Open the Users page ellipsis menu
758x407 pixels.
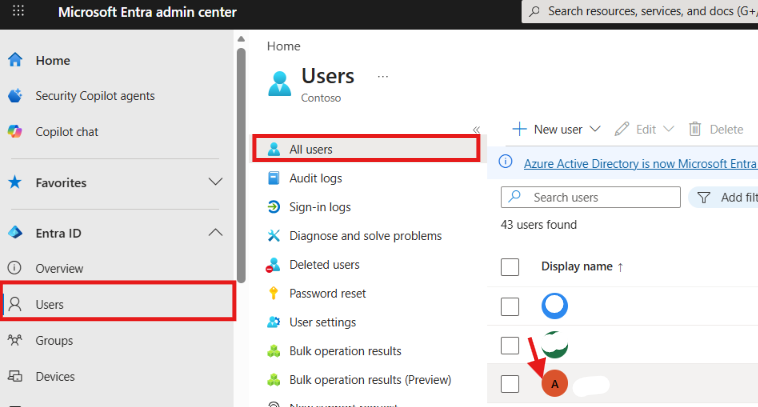click(x=383, y=76)
